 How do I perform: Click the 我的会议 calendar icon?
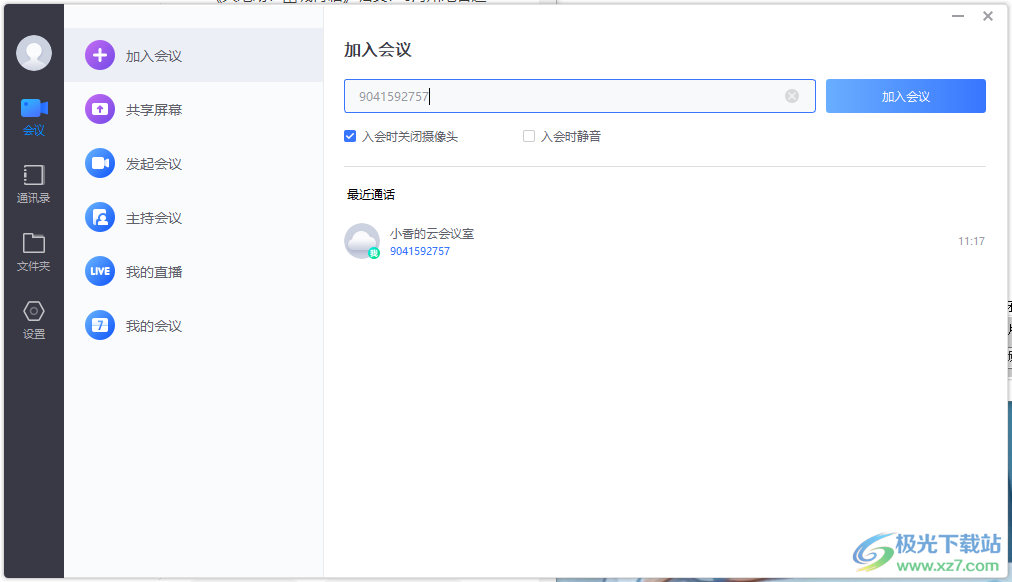[x=100, y=325]
